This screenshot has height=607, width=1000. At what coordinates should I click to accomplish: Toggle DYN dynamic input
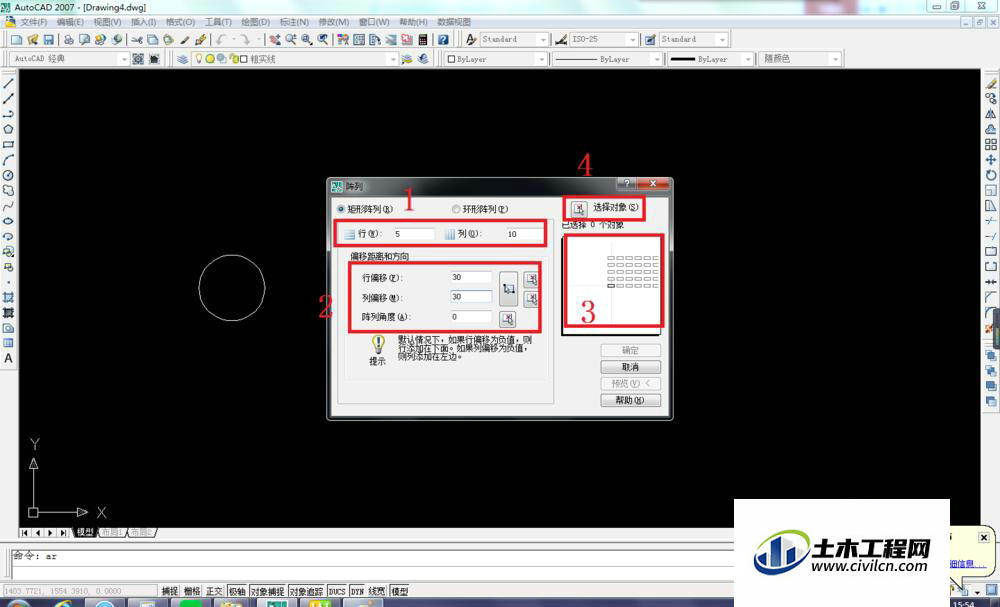[x=357, y=592]
